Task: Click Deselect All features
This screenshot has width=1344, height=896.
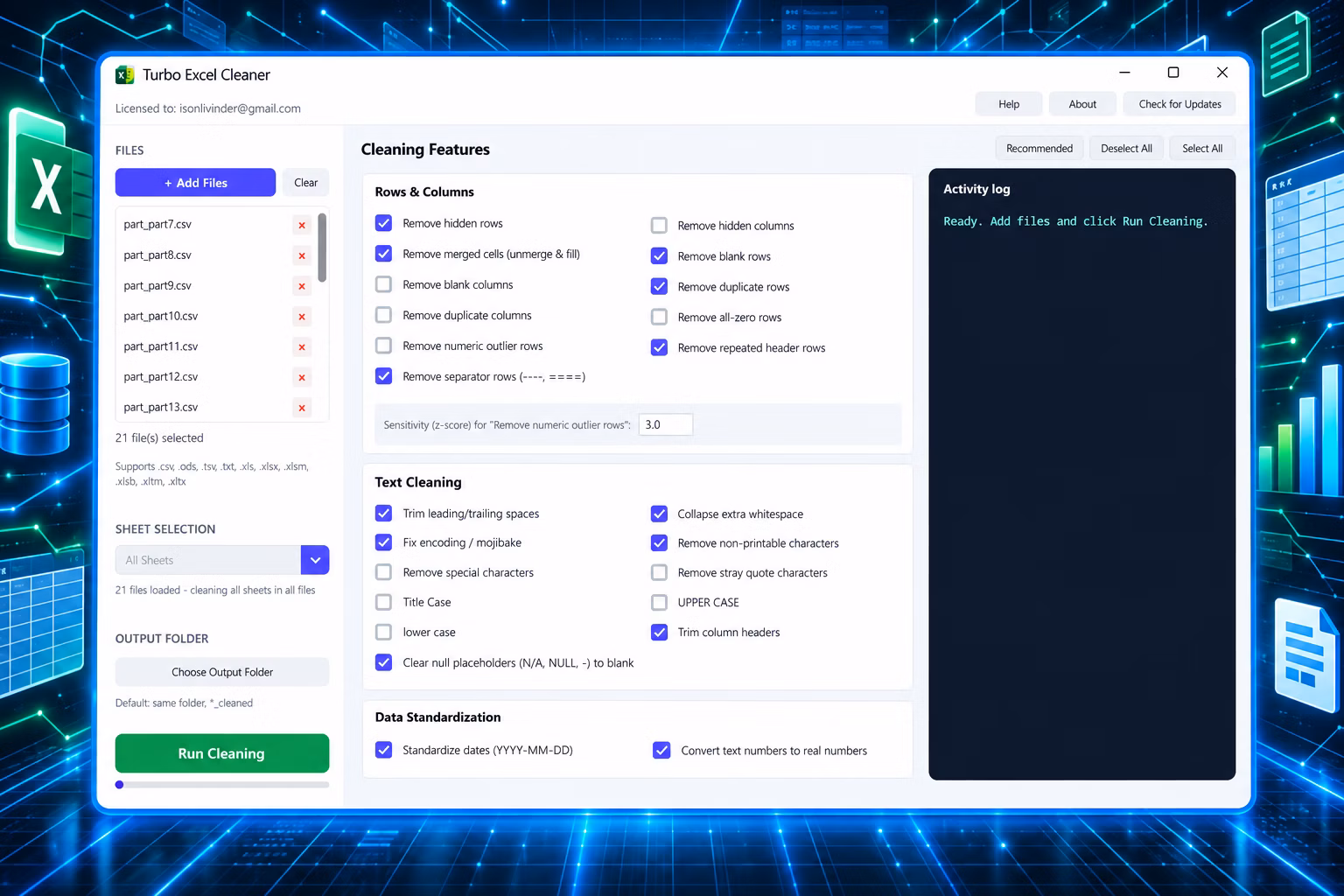Action: [x=1126, y=149]
